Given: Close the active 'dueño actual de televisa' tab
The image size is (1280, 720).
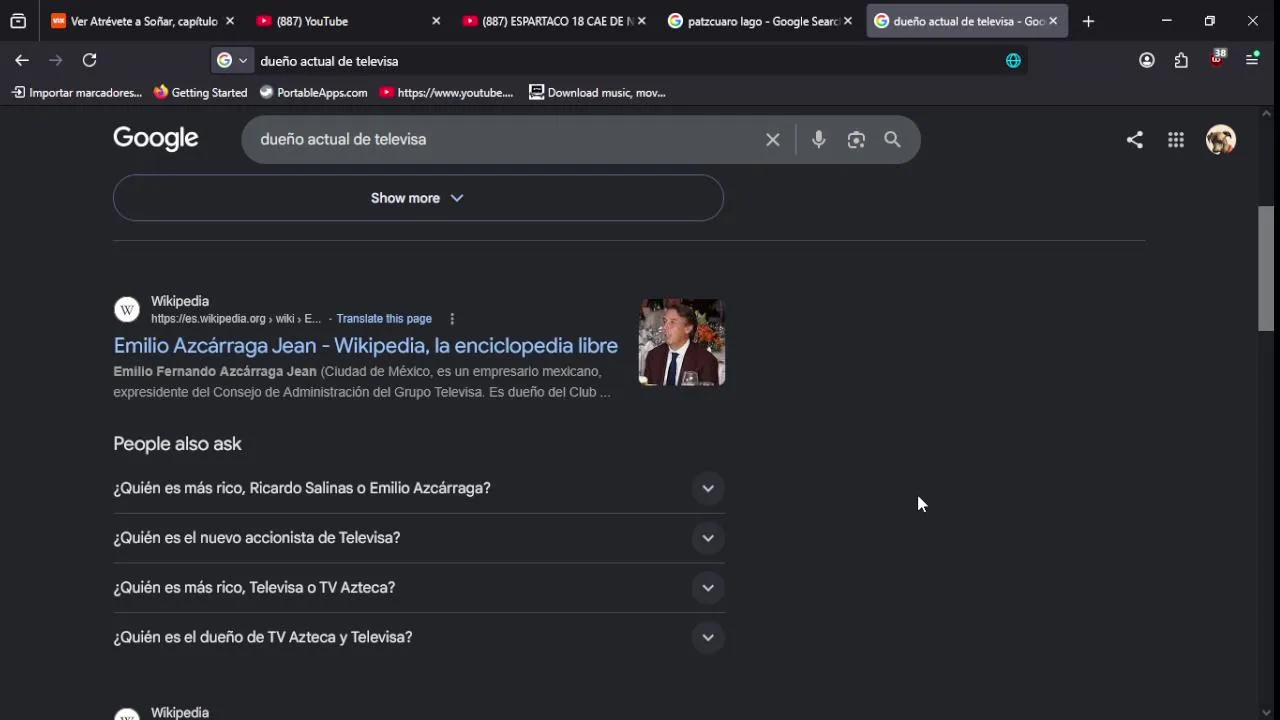Looking at the screenshot, I should pyautogui.click(x=1053, y=21).
